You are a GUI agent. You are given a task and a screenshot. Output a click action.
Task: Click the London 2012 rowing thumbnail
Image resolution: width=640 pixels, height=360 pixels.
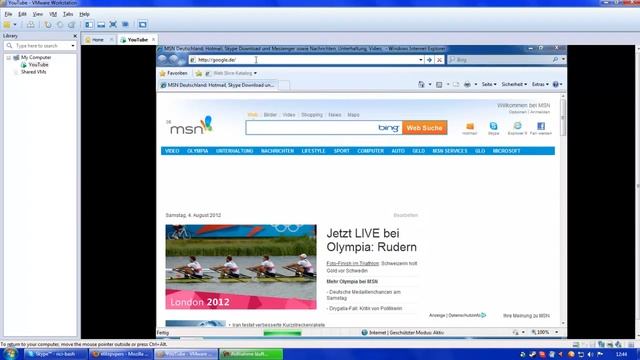click(241, 267)
